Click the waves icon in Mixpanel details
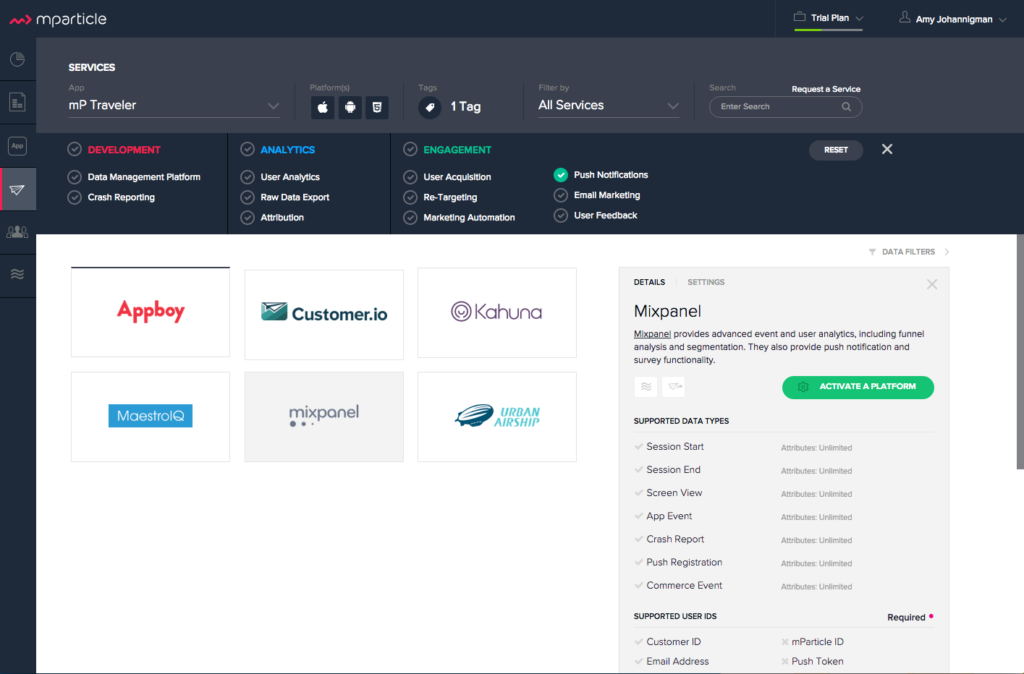Image resolution: width=1024 pixels, height=674 pixels. pos(646,387)
